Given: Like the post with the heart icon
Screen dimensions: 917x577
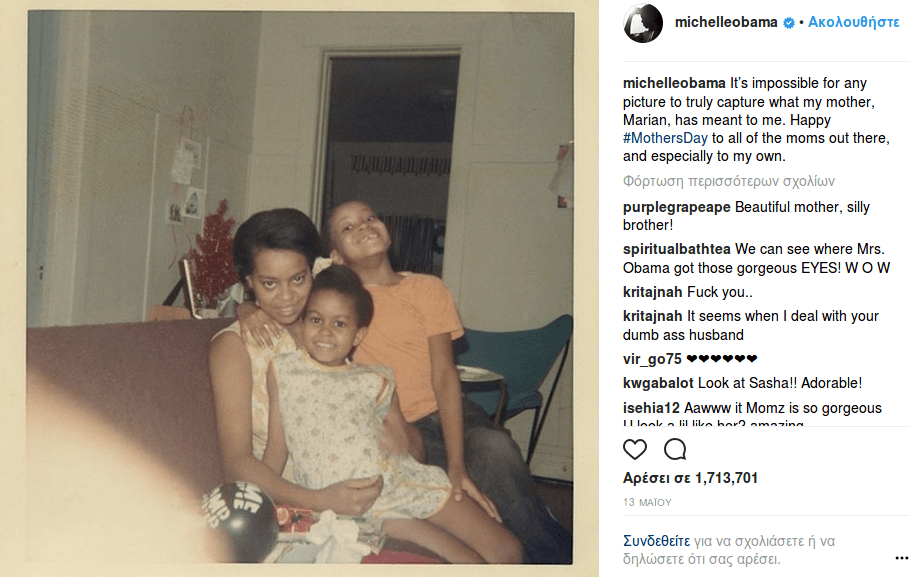Looking at the screenshot, I should point(635,449).
